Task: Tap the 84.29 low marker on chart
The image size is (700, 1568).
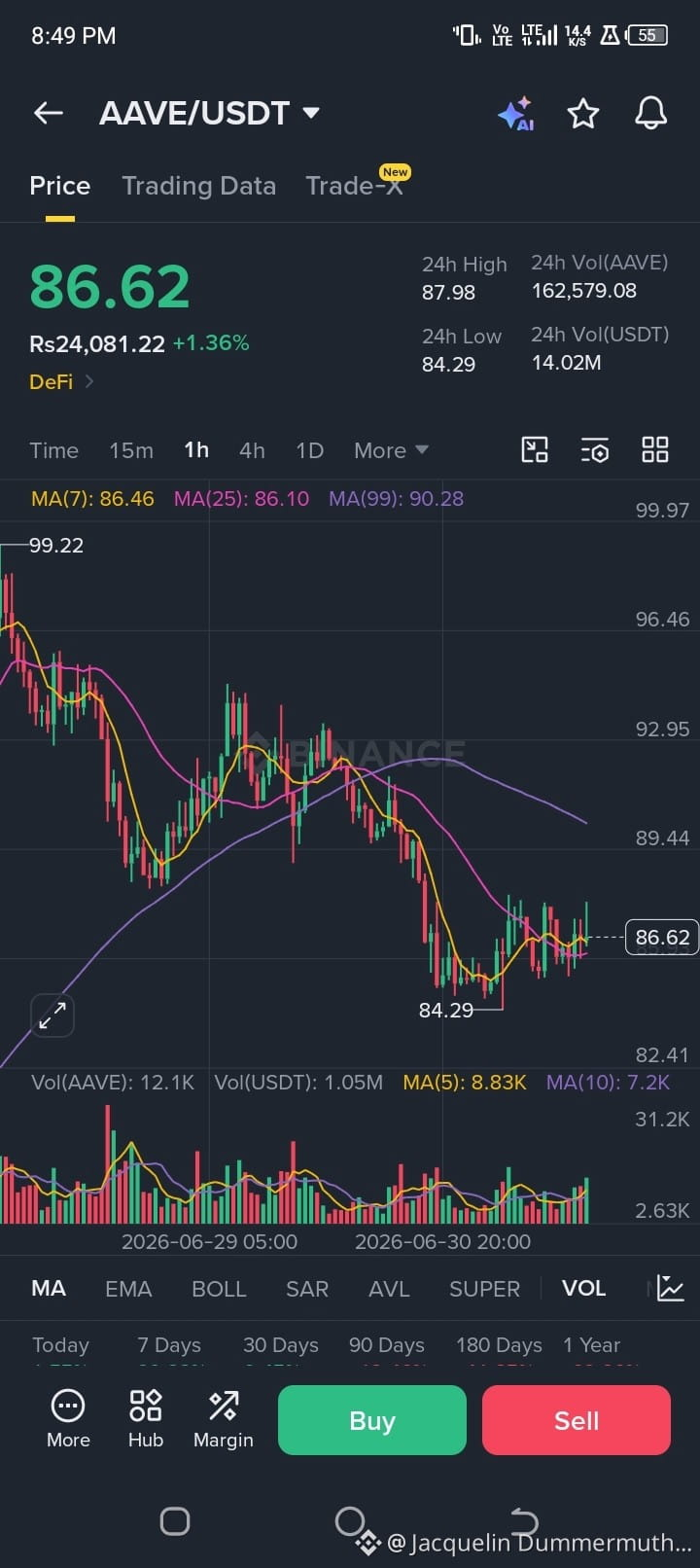Action: (446, 1011)
